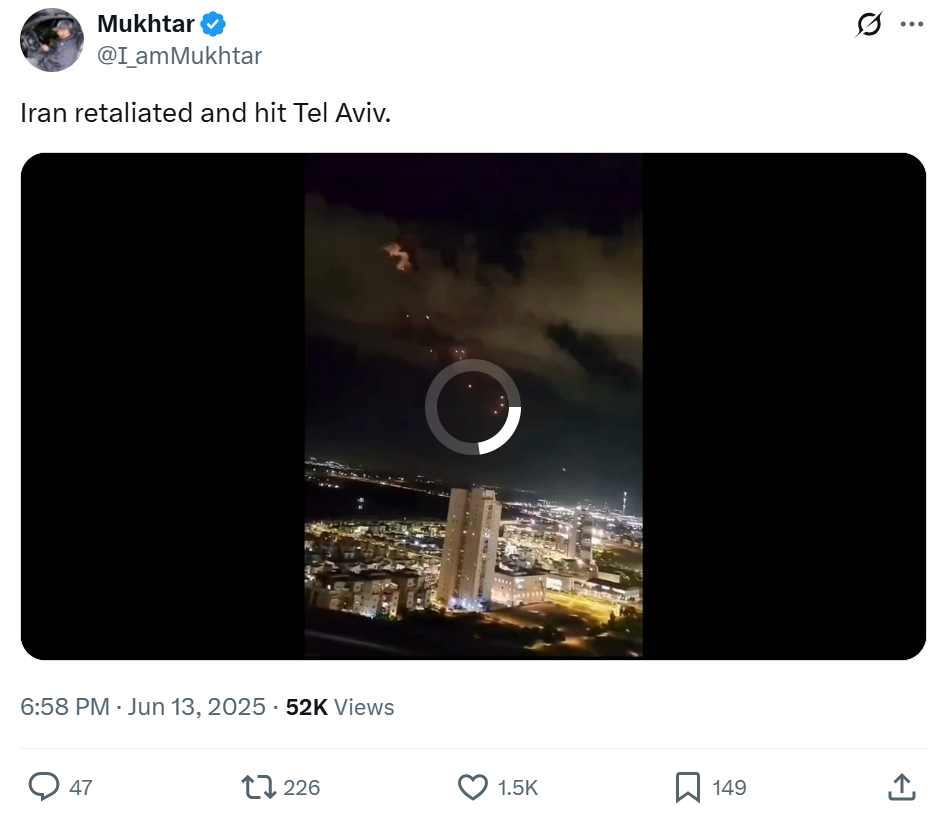Image resolution: width=946 pixels, height=818 pixels.
Task: Click the 47 replies count
Action: 81,788
